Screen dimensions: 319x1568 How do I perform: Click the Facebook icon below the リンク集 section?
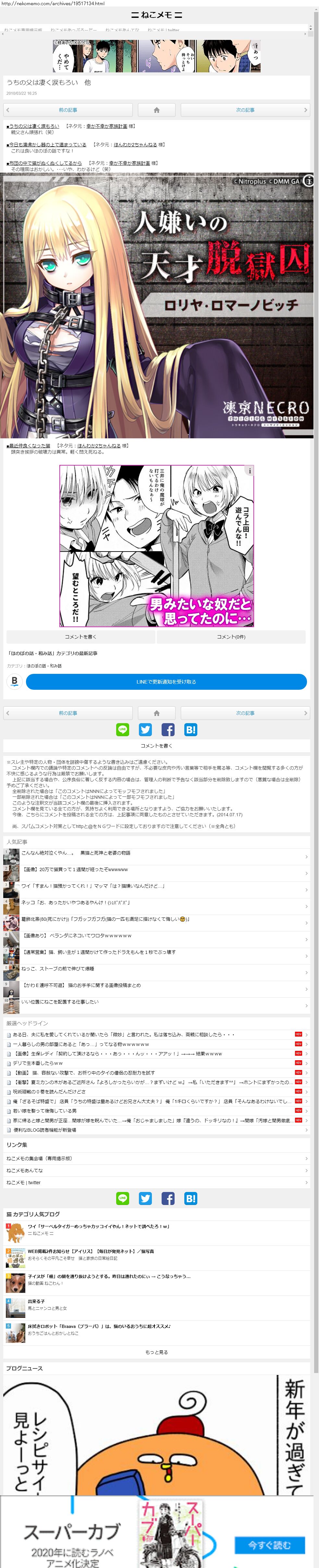[168, 1198]
